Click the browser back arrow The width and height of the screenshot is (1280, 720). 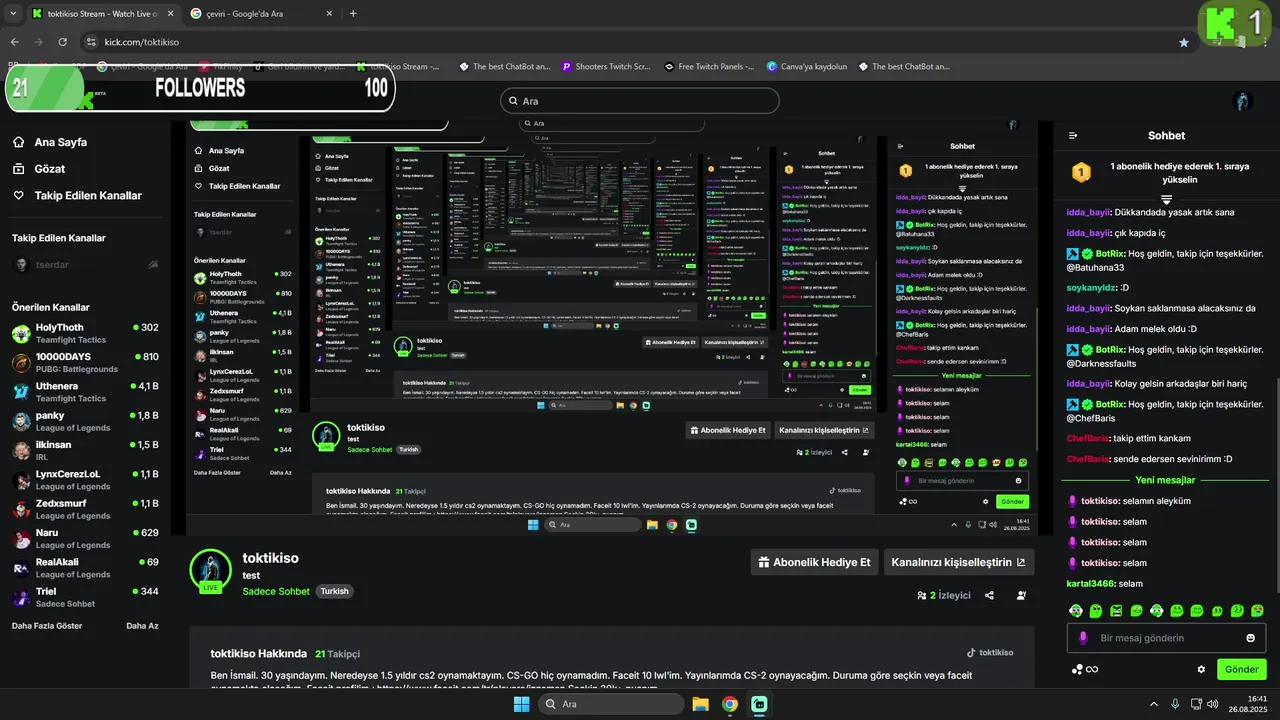[14, 42]
